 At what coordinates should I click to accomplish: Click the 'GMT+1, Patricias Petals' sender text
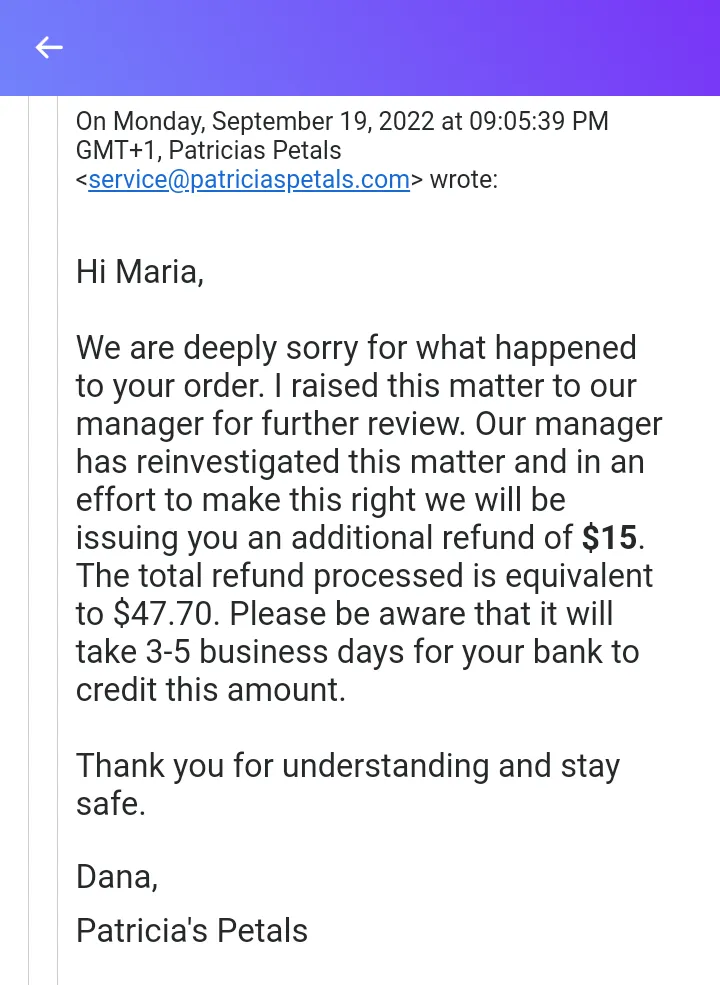pos(209,151)
